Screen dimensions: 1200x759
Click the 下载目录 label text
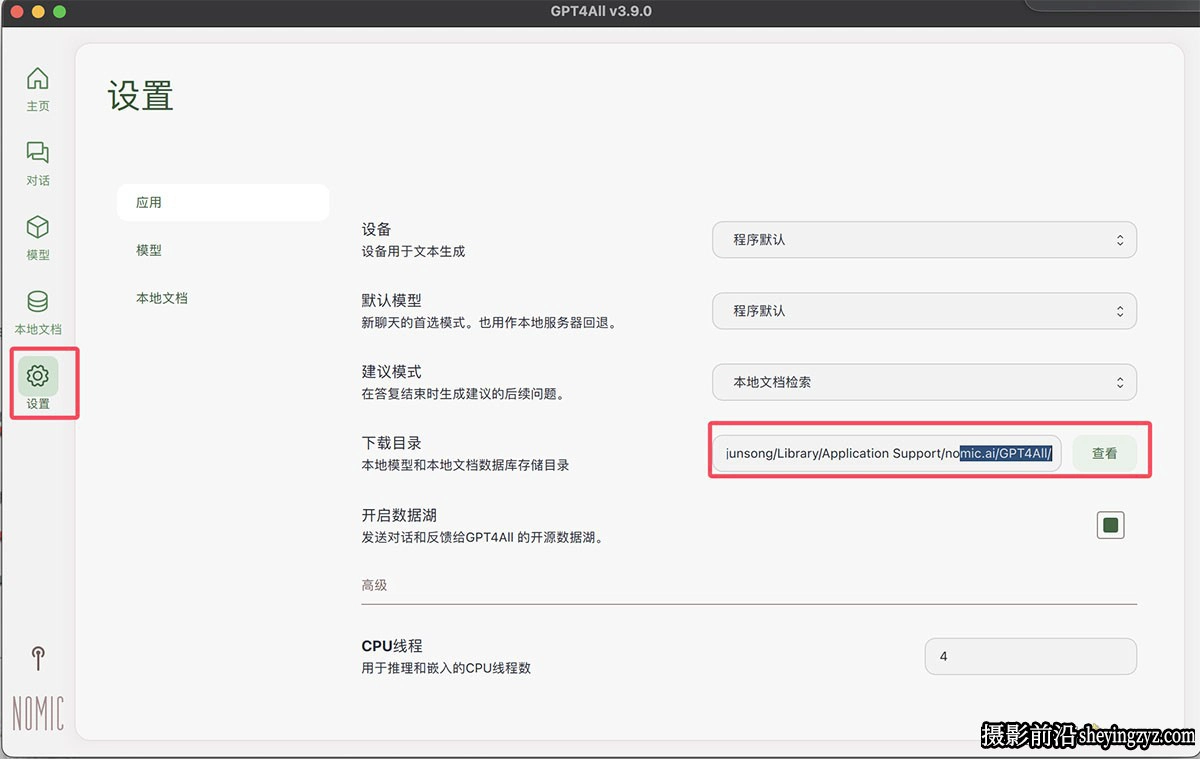click(x=391, y=443)
